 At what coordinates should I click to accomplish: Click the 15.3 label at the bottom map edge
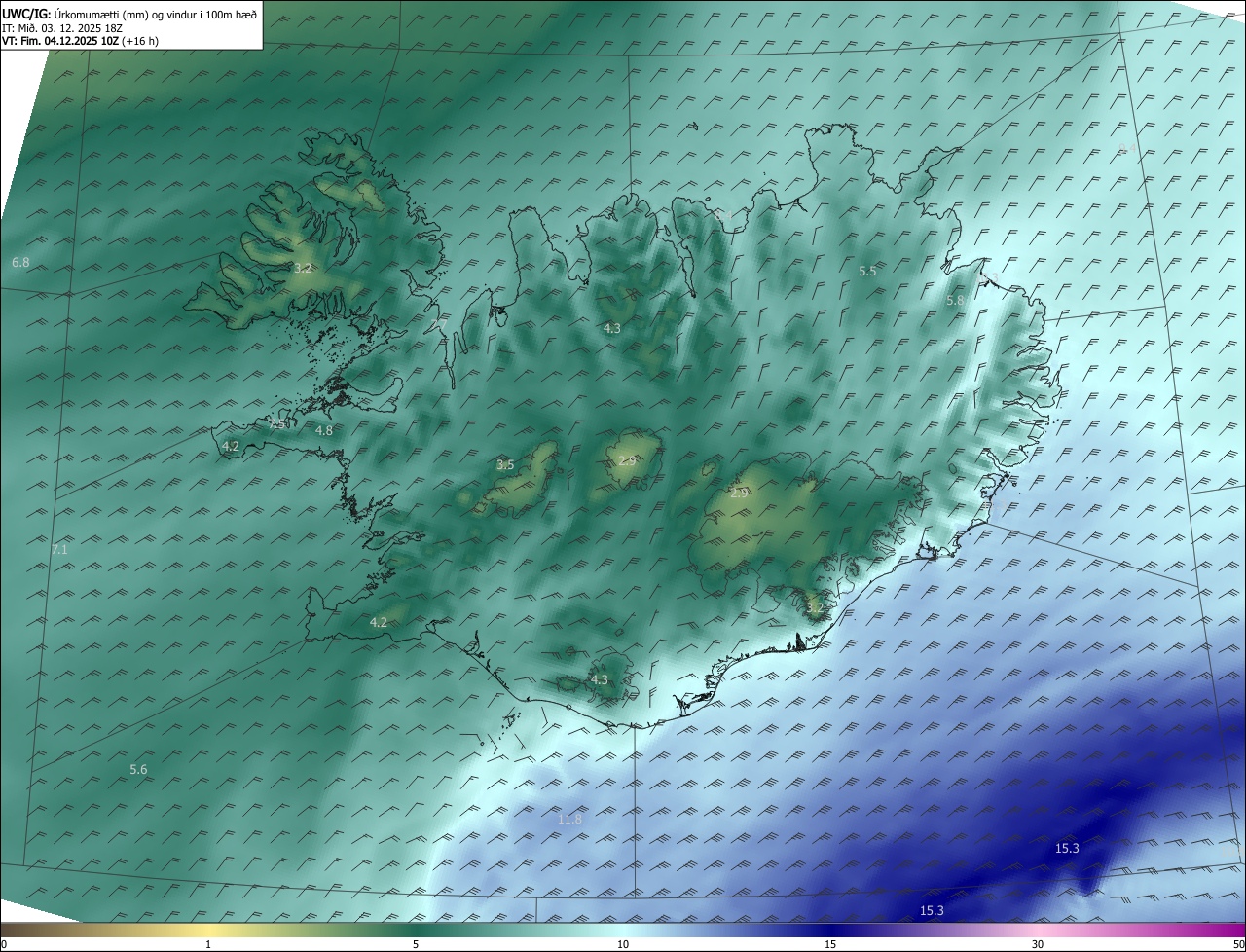pyautogui.click(x=932, y=911)
